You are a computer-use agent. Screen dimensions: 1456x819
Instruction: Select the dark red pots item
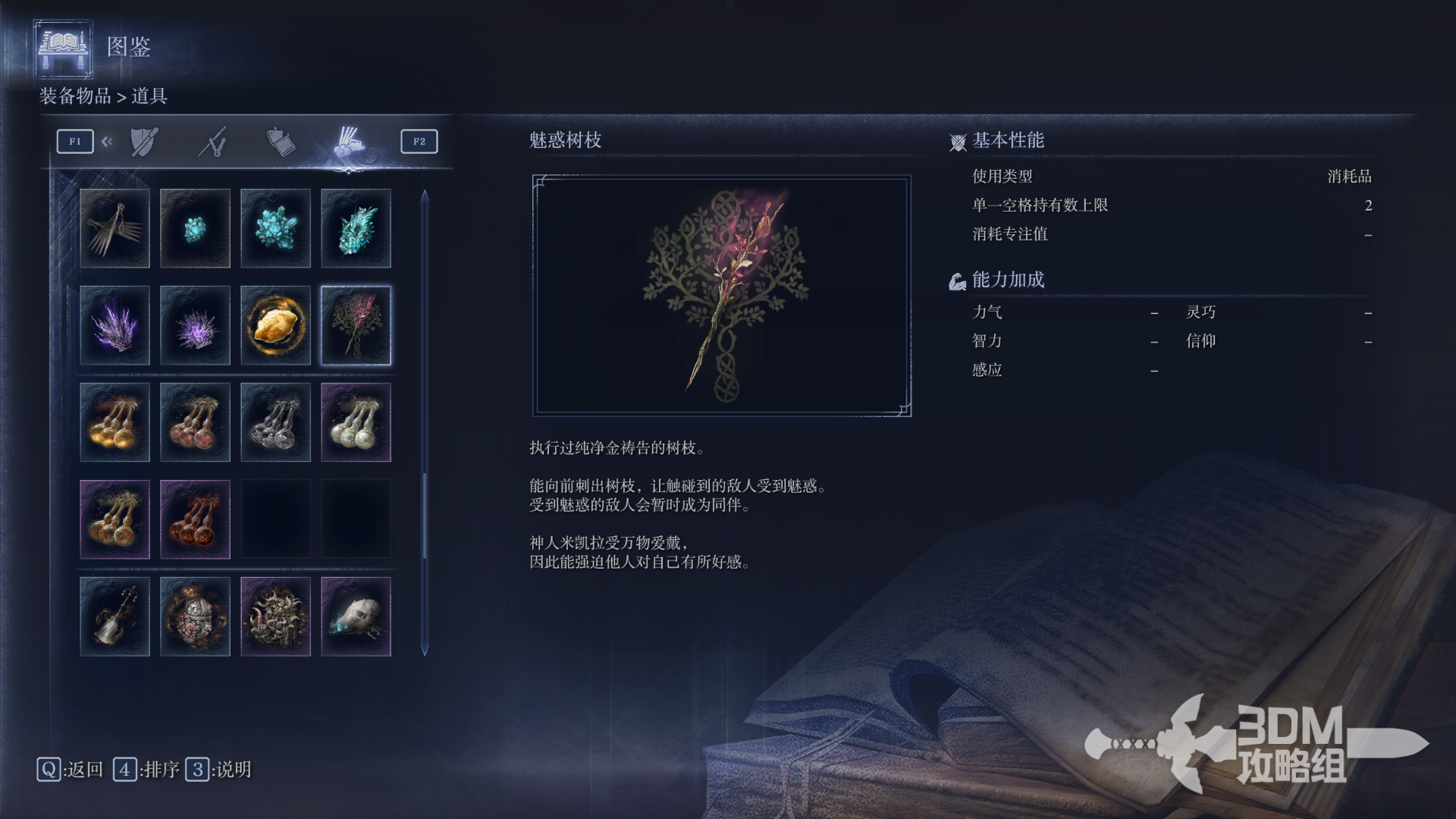point(195,519)
